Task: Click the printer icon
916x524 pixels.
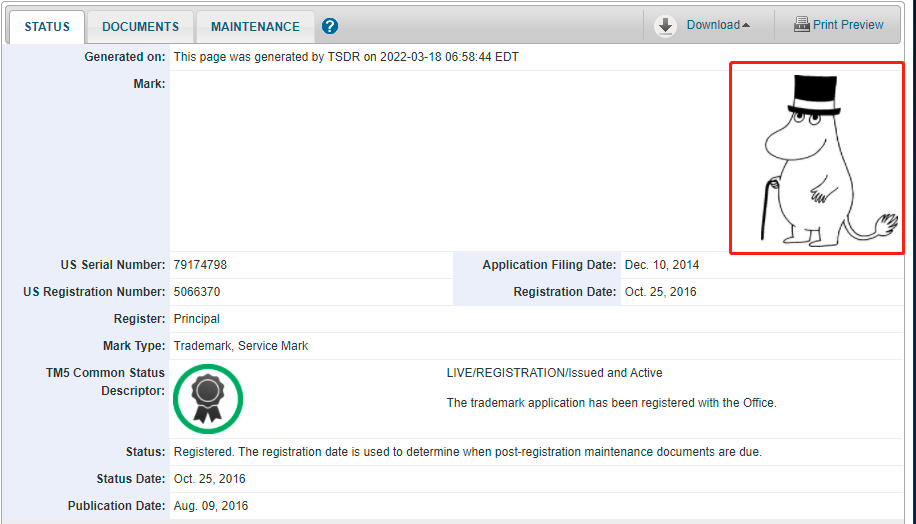Action: (x=802, y=25)
